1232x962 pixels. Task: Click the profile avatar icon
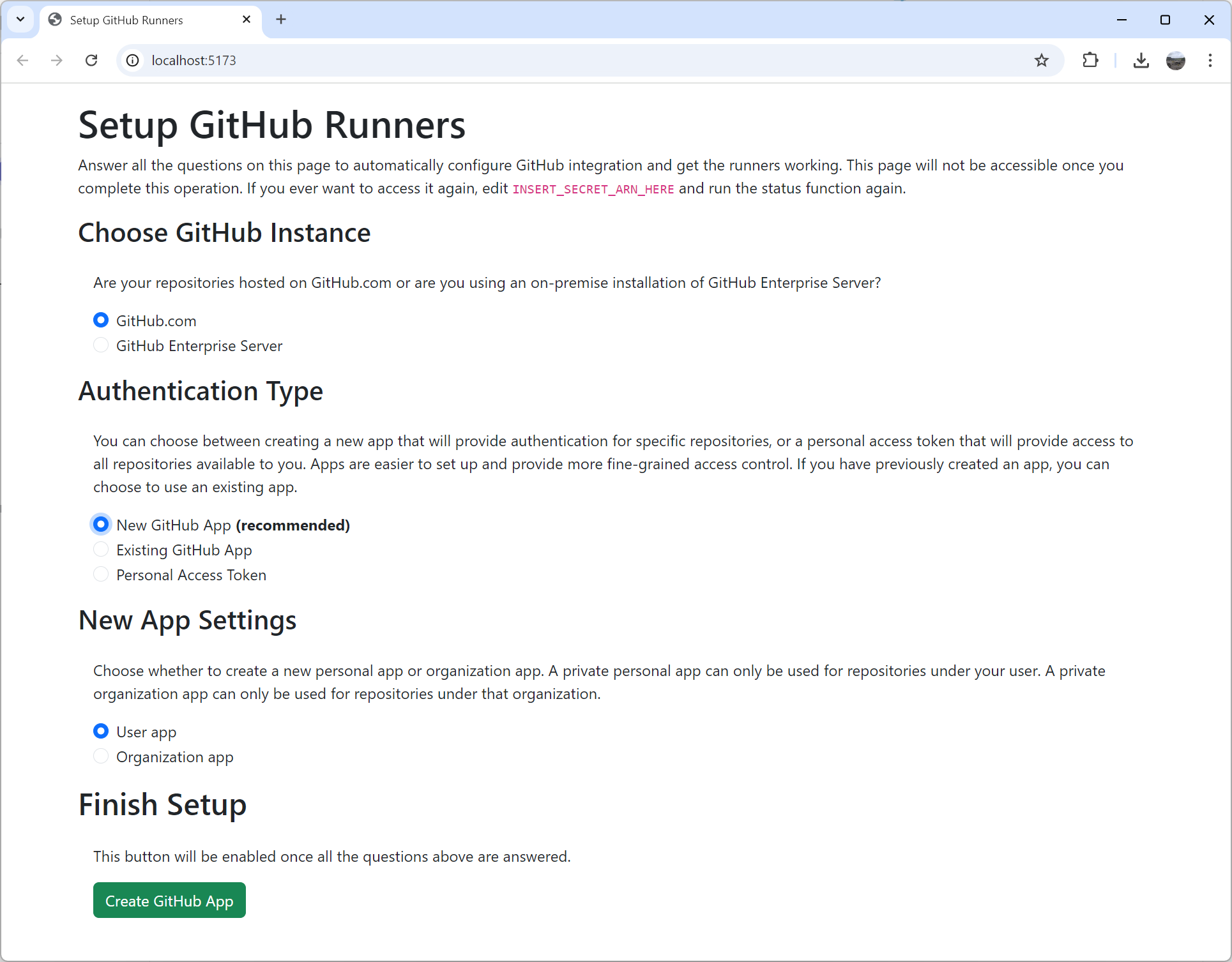(1175, 60)
